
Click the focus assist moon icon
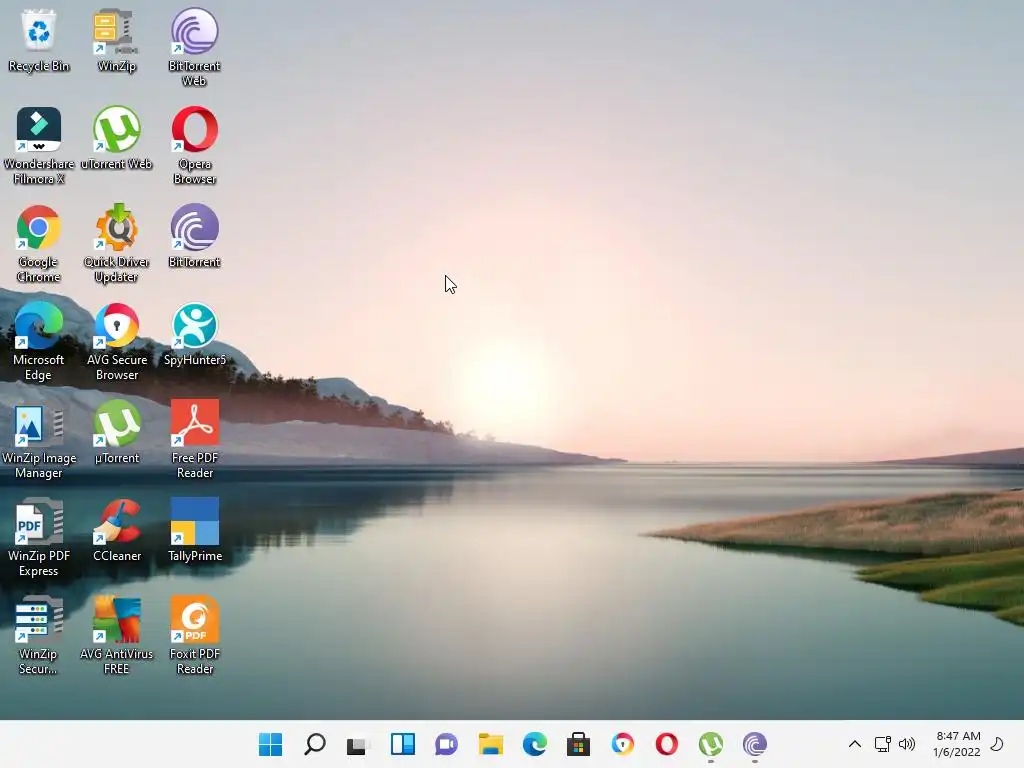coord(997,744)
